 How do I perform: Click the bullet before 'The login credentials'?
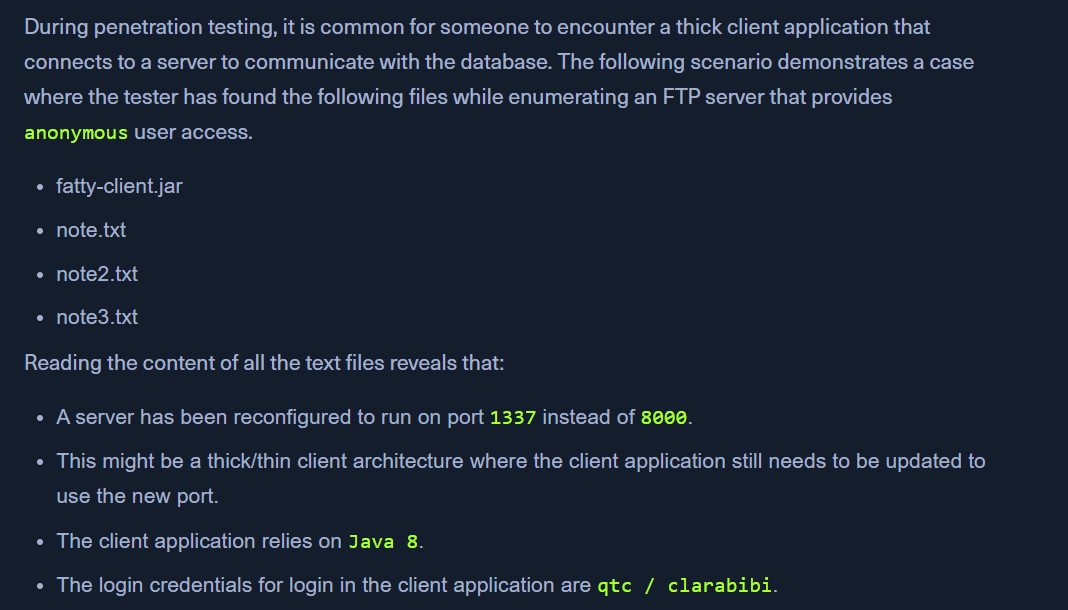click(x=41, y=586)
